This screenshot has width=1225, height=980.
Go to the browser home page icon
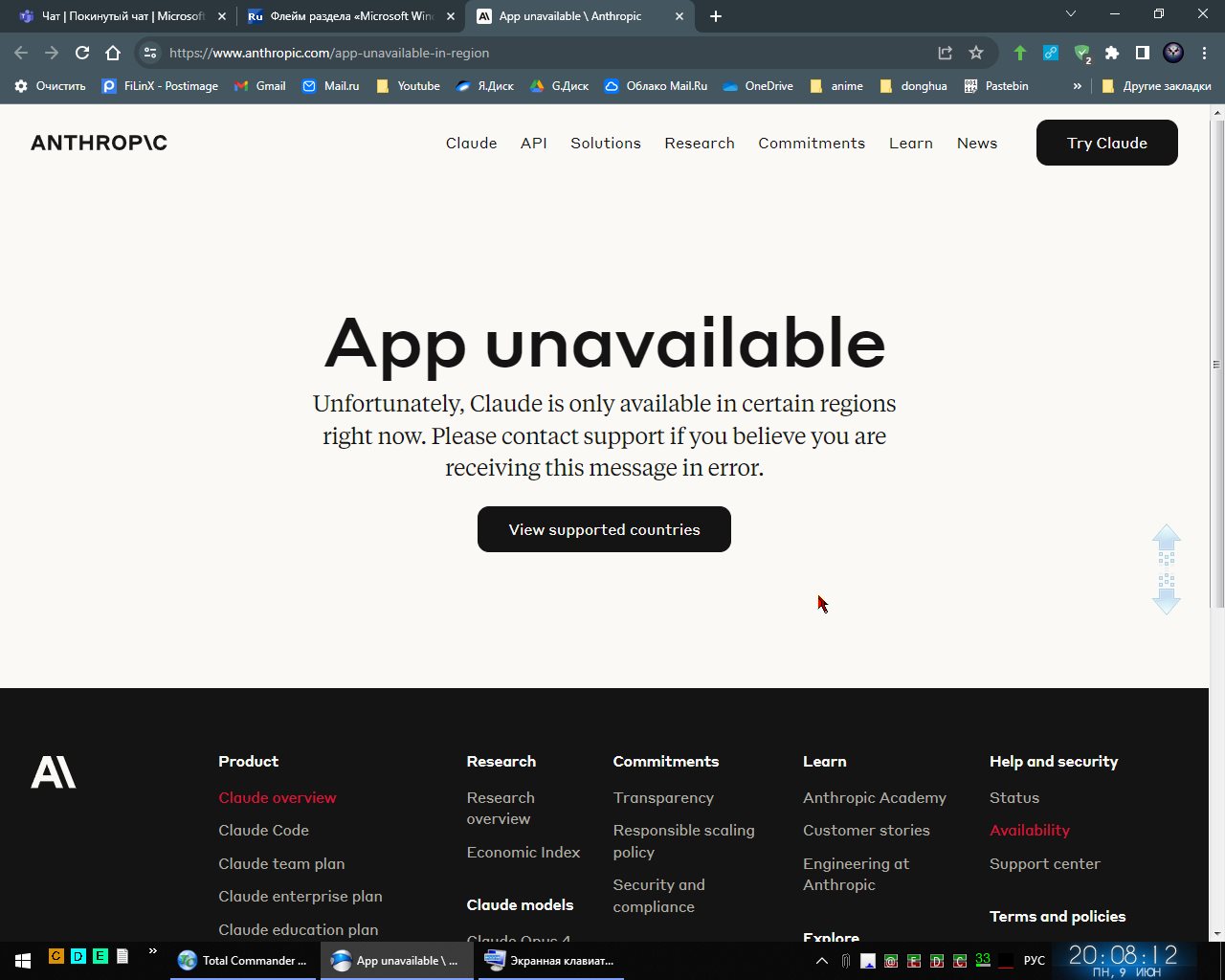(113, 53)
